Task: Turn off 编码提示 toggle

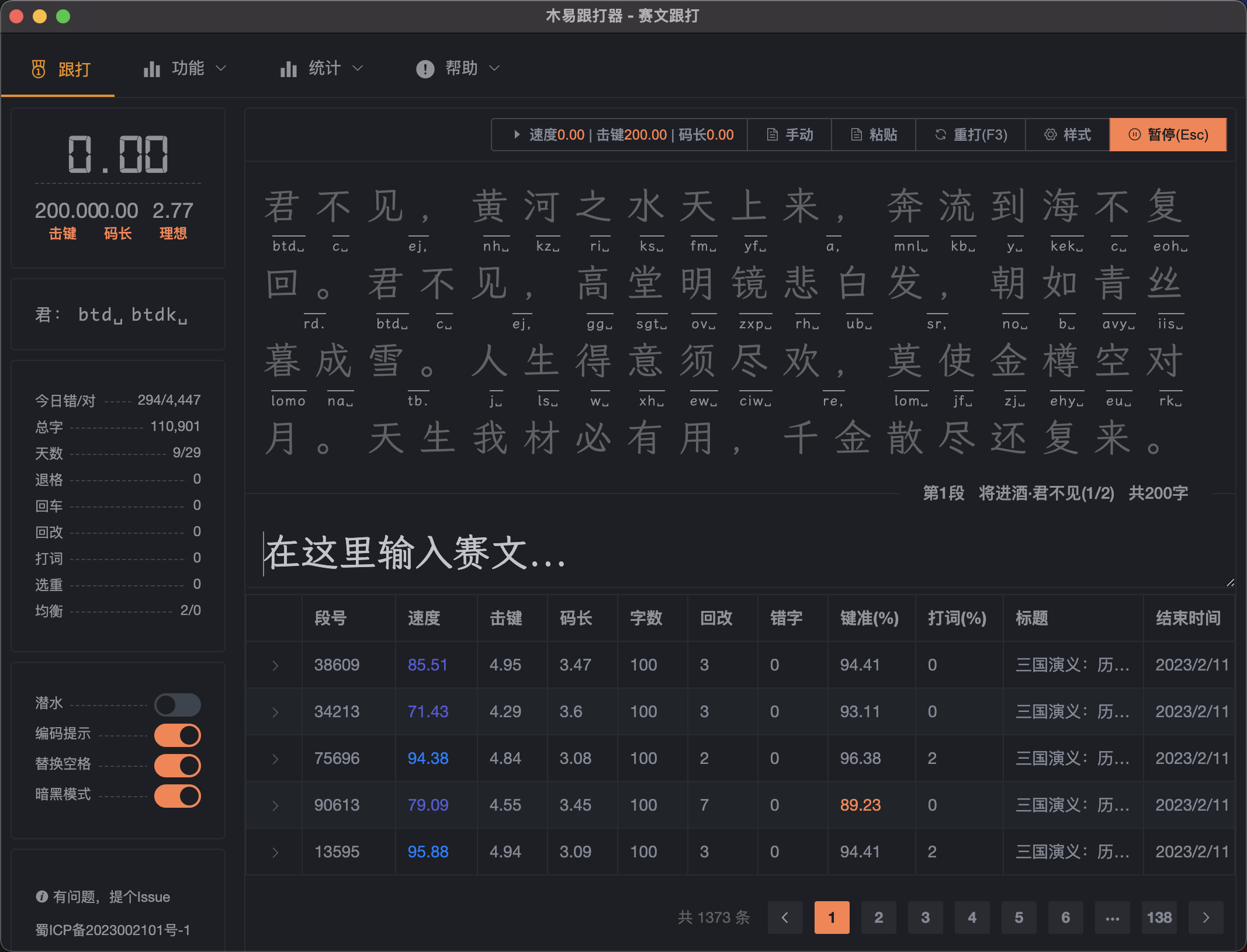Action: click(x=177, y=735)
